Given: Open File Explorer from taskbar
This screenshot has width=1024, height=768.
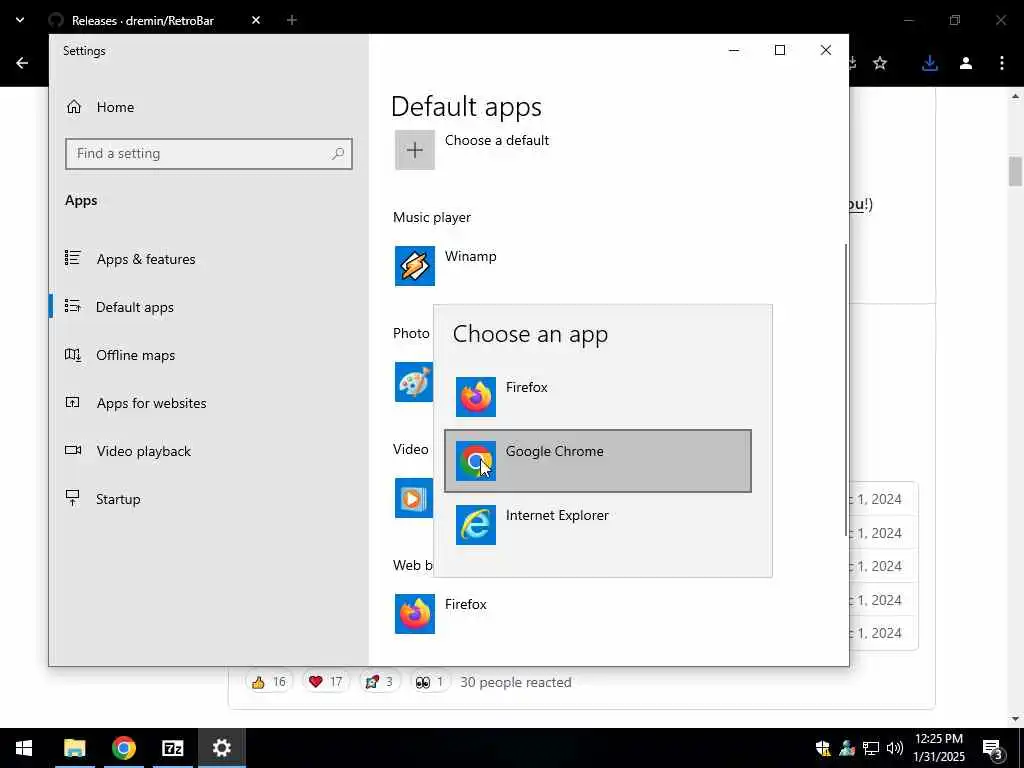Looking at the screenshot, I should click(x=74, y=748).
